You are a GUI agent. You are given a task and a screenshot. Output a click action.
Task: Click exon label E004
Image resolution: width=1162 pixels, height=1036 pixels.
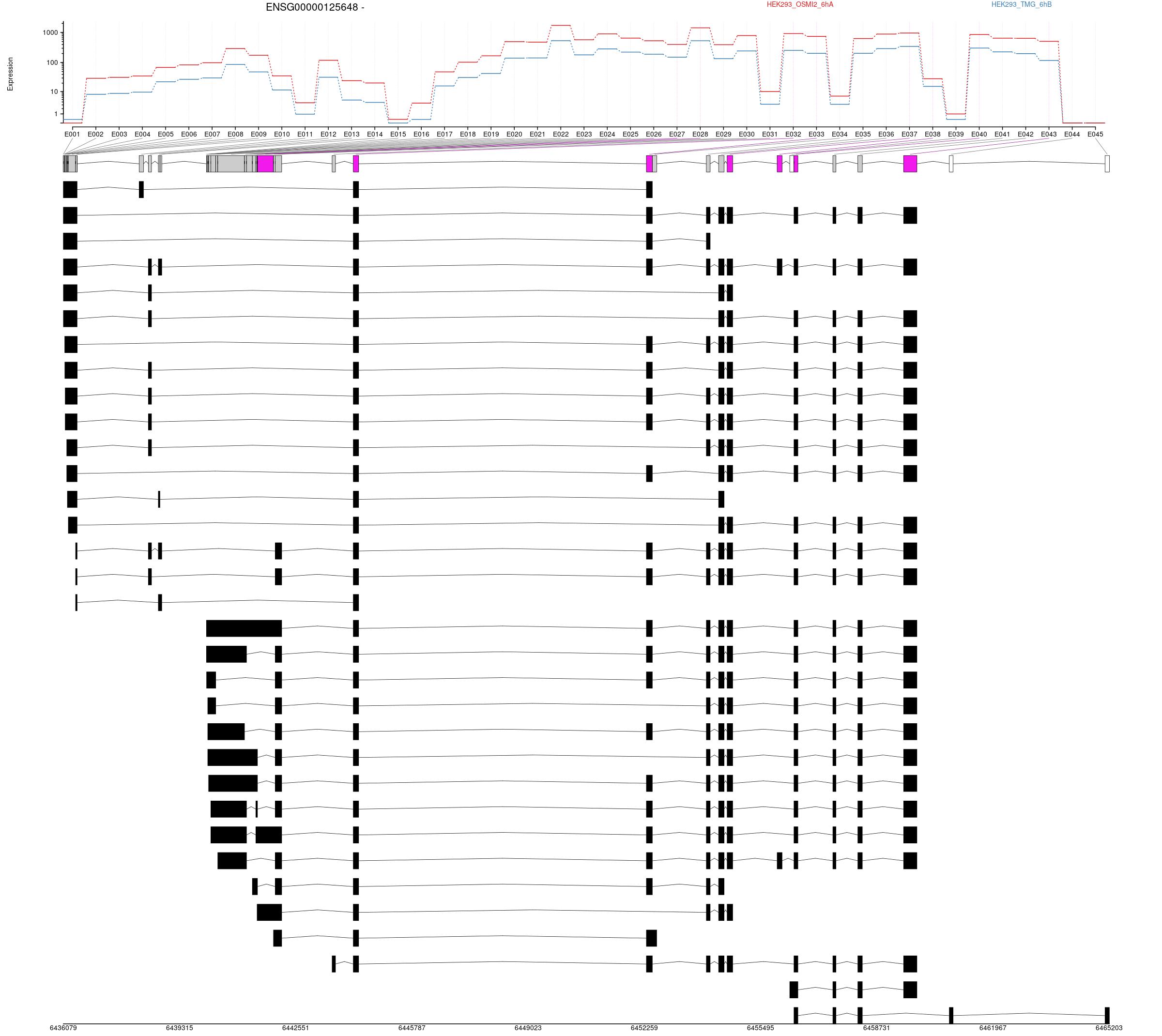pos(142,134)
